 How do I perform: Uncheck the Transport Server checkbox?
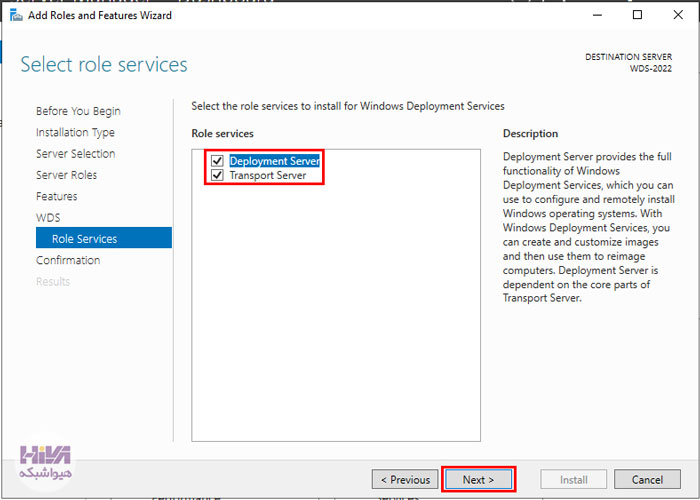pos(217,175)
